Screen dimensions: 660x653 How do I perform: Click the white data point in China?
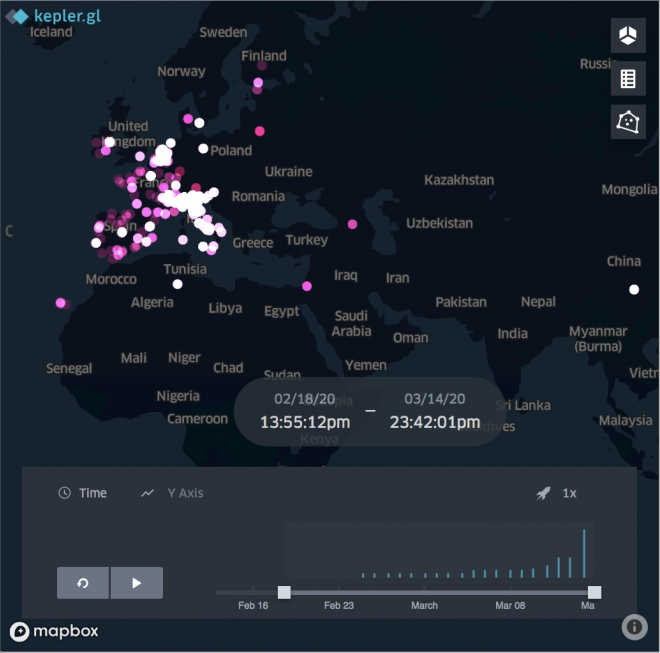[x=633, y=290]
